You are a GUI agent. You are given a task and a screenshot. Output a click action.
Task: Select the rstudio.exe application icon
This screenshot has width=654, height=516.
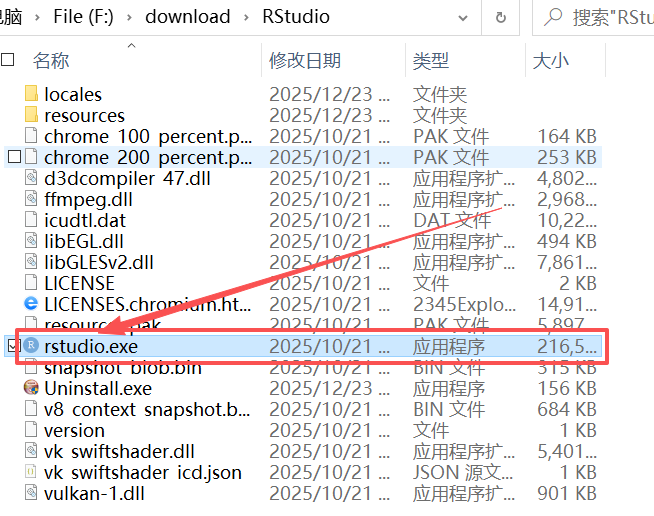click(x=31, y=345)
